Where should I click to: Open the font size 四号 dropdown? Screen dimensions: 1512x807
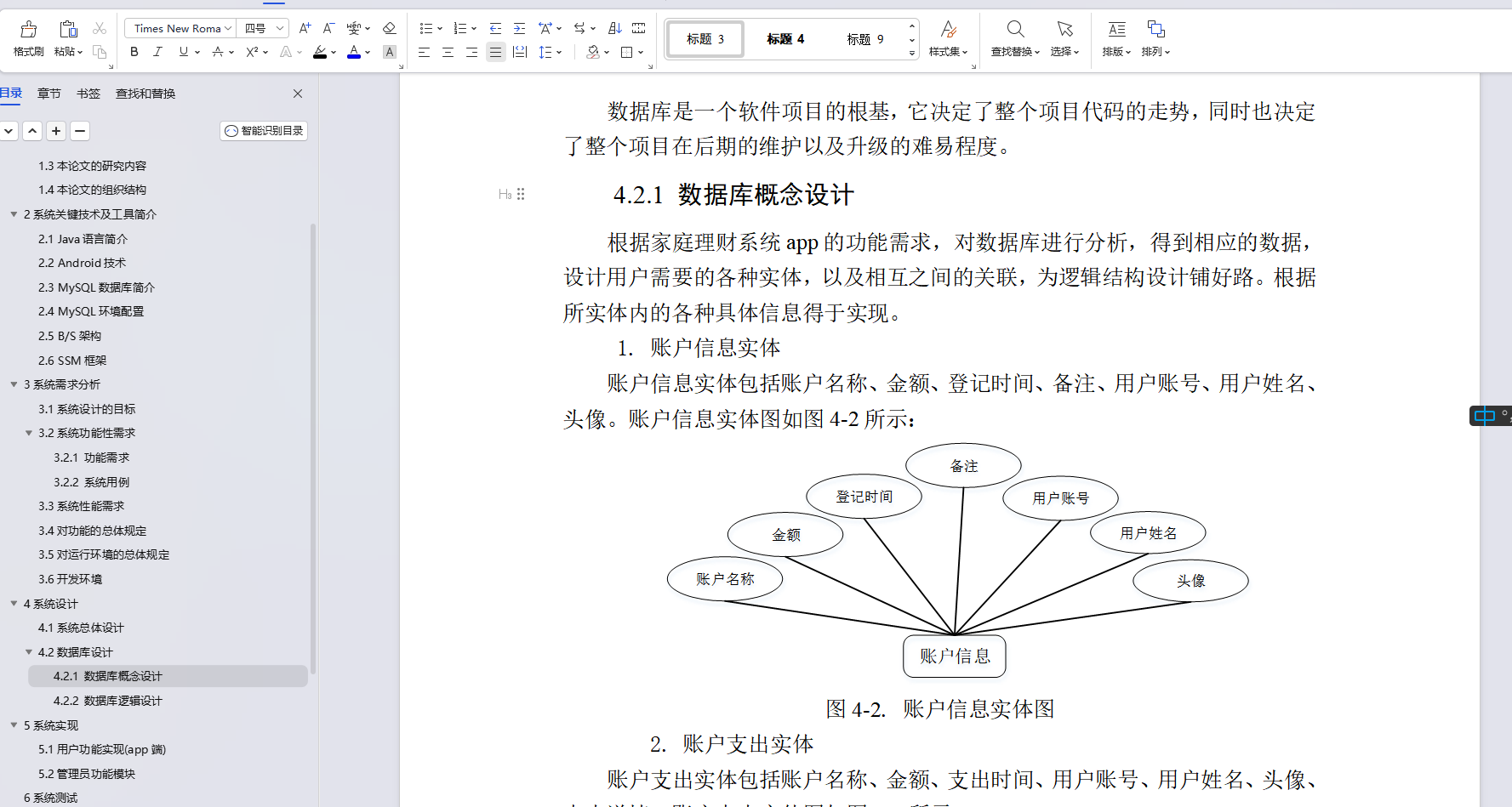point(279,28)
